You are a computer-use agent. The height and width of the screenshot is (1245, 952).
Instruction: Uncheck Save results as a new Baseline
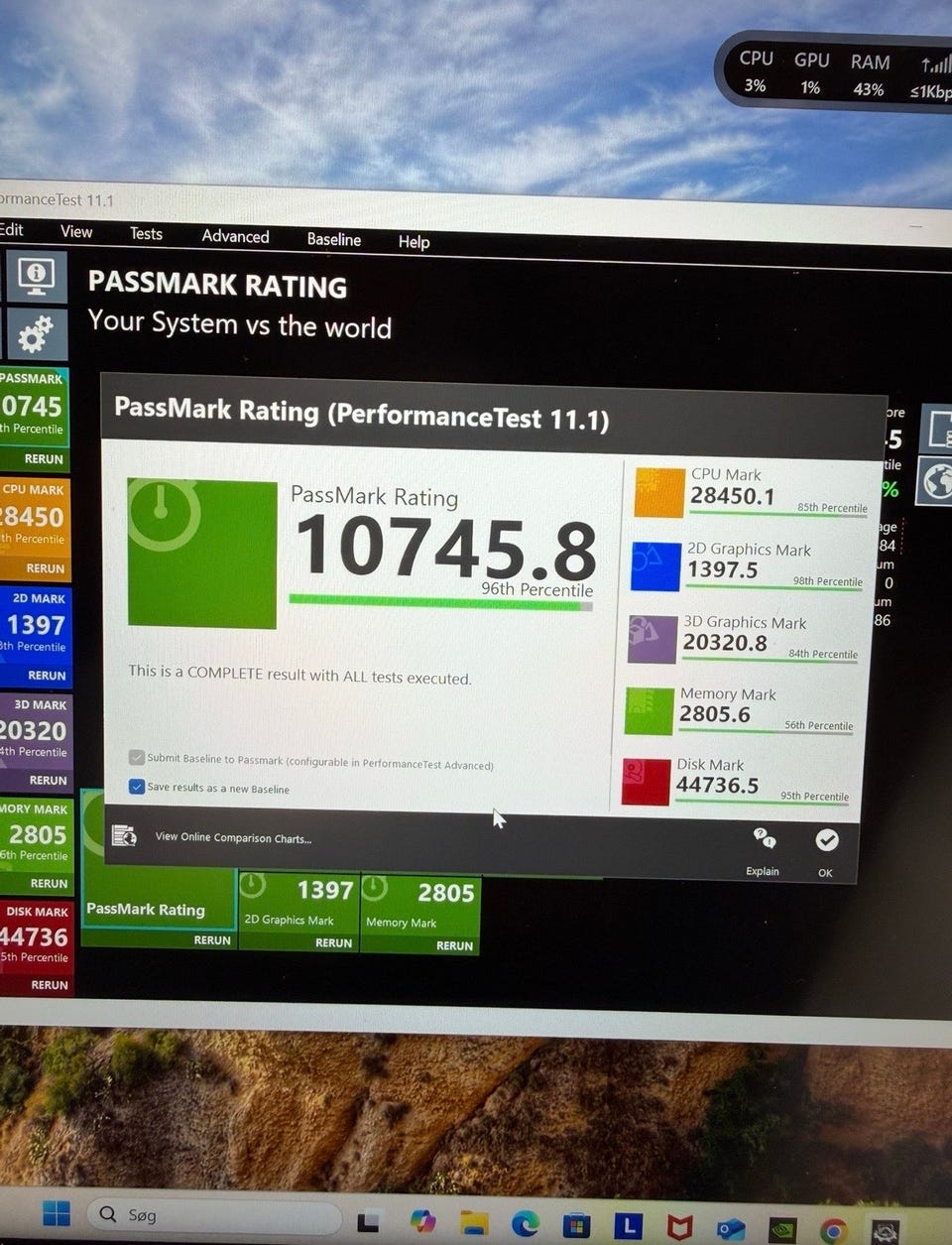point(137,786)
